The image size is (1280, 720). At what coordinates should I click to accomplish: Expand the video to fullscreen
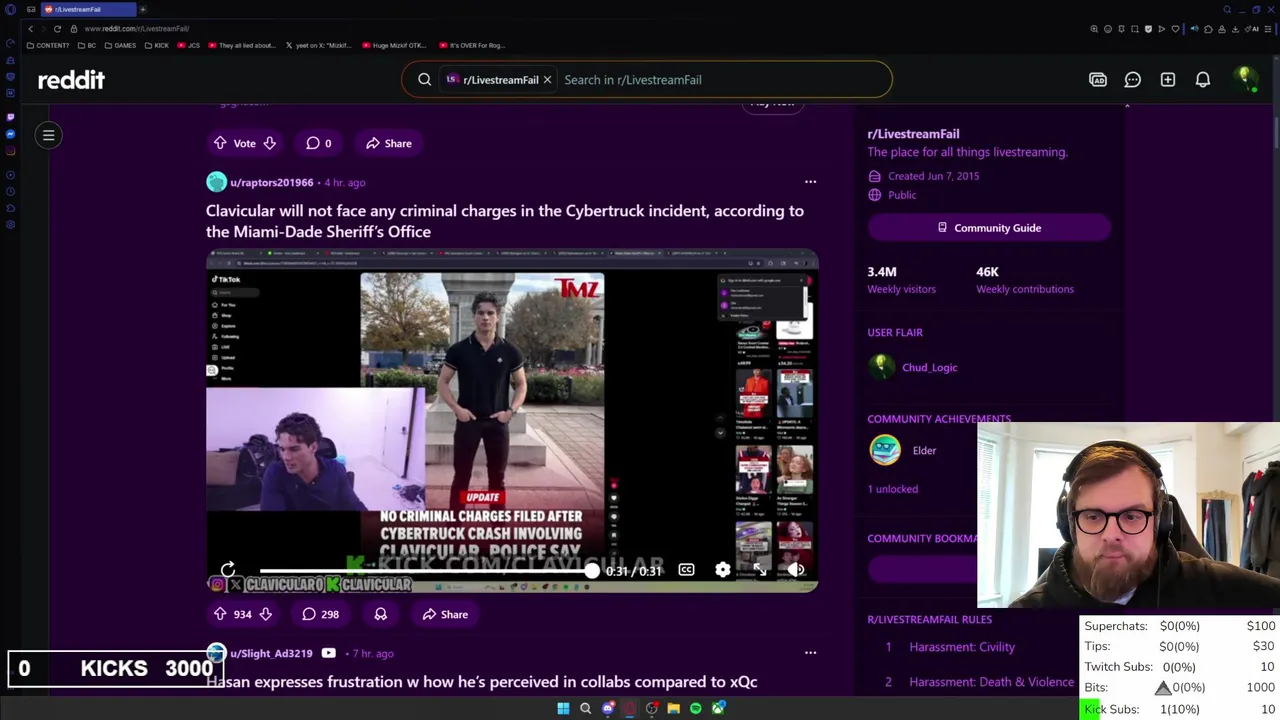(760, 570)
